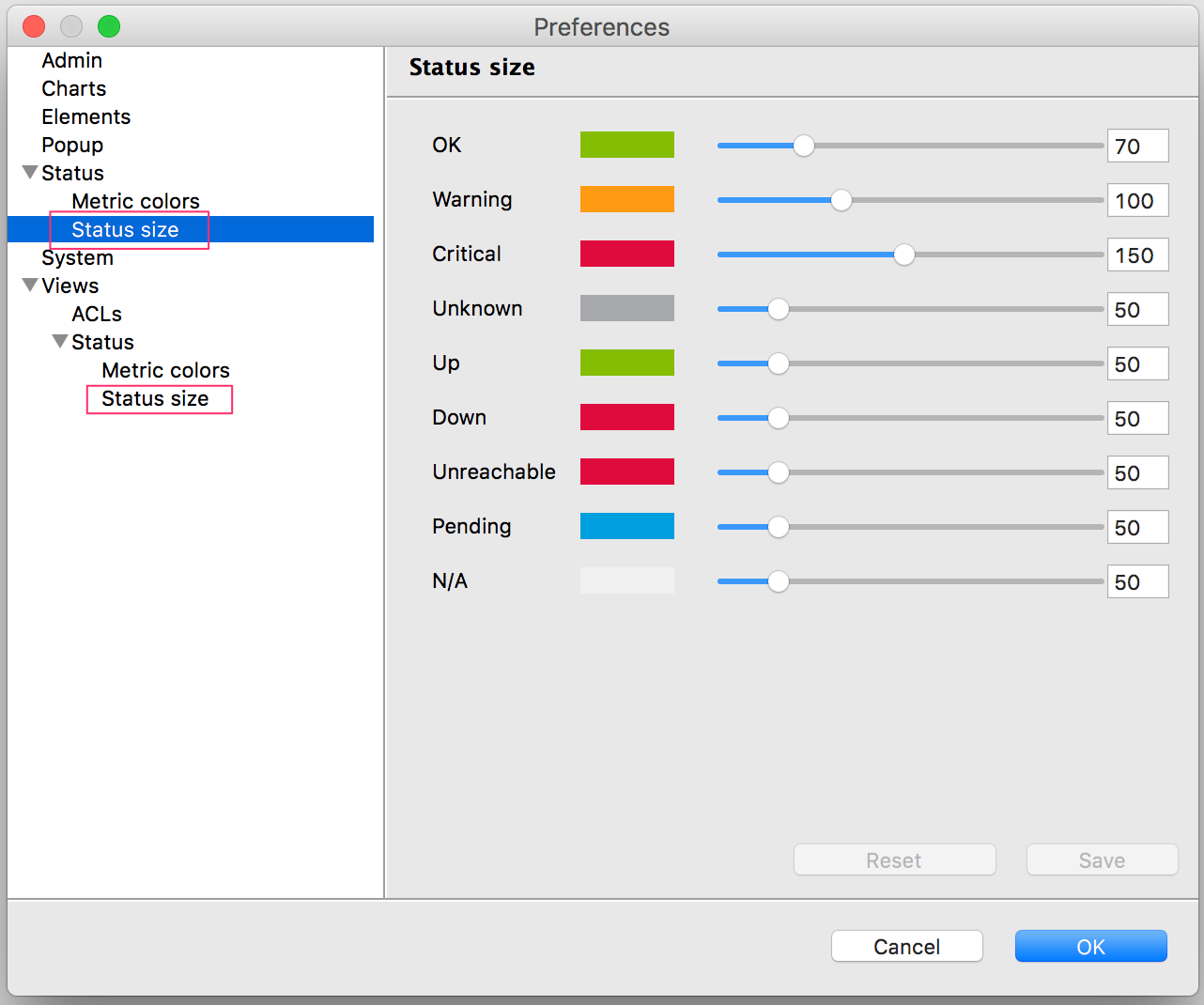
Task: Click the green OK color swatch
Action: [626, 144]
